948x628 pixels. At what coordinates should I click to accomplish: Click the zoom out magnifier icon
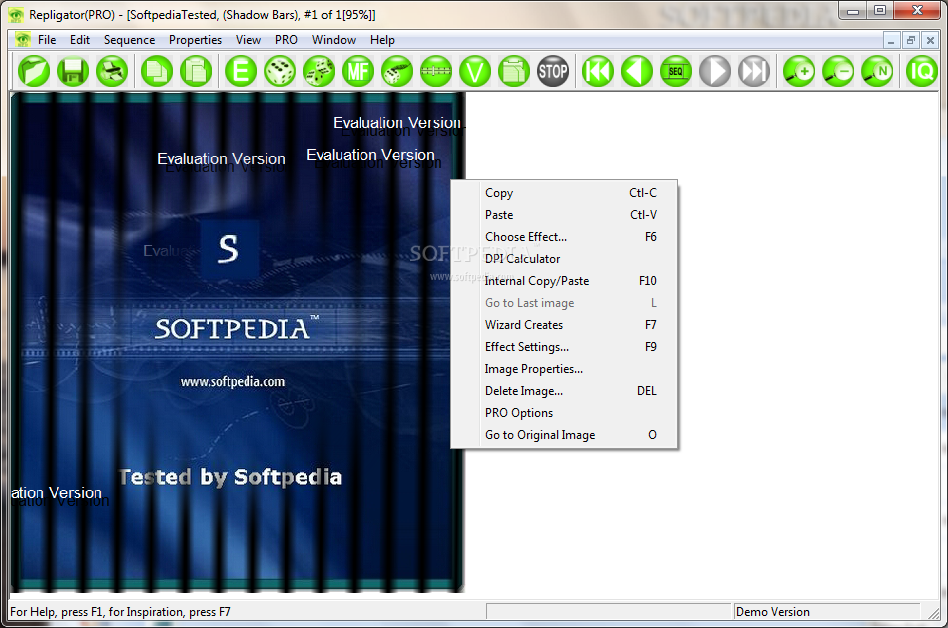[x=838, y=71]
